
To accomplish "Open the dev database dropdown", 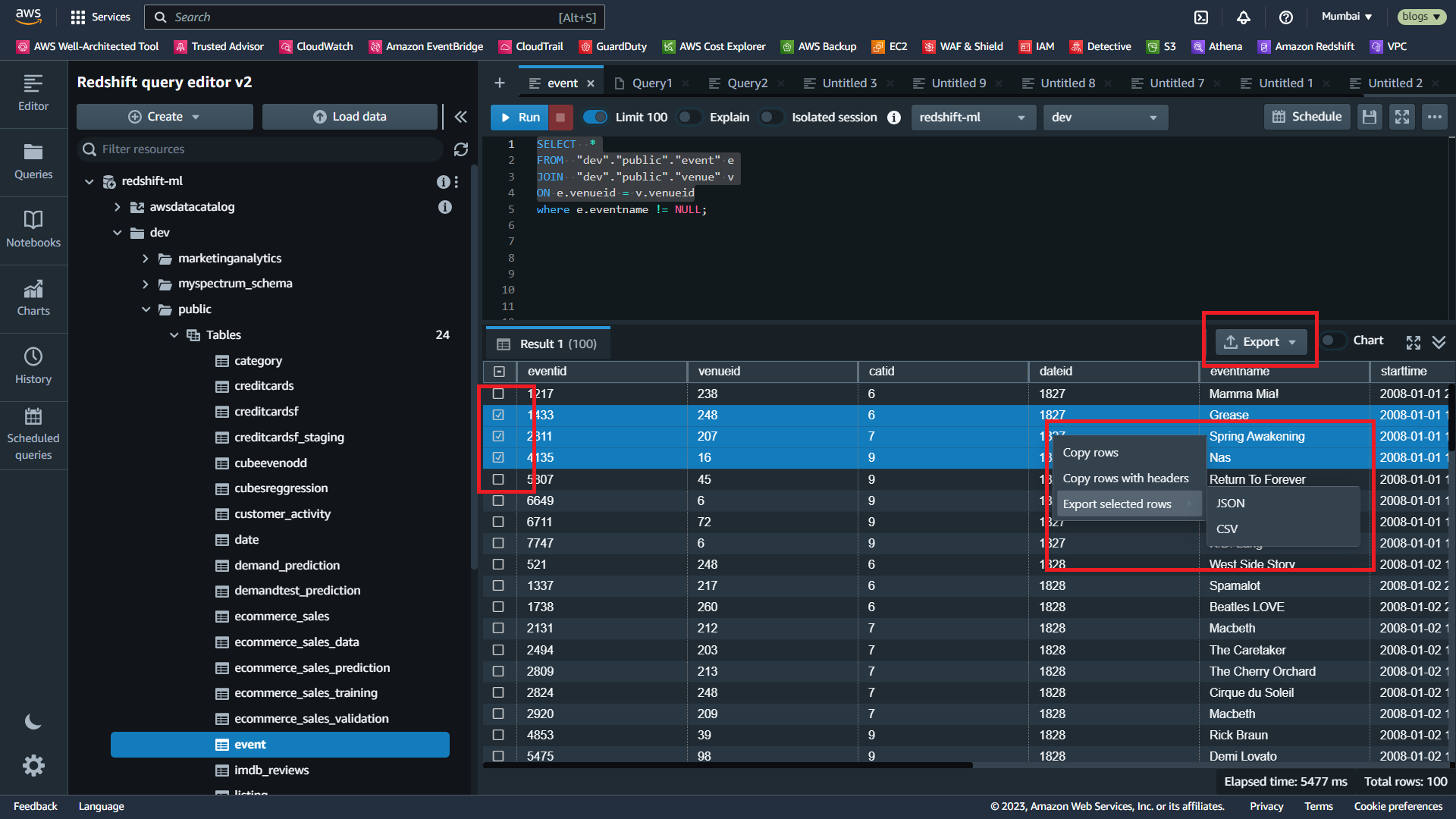I will point(1105,118).
